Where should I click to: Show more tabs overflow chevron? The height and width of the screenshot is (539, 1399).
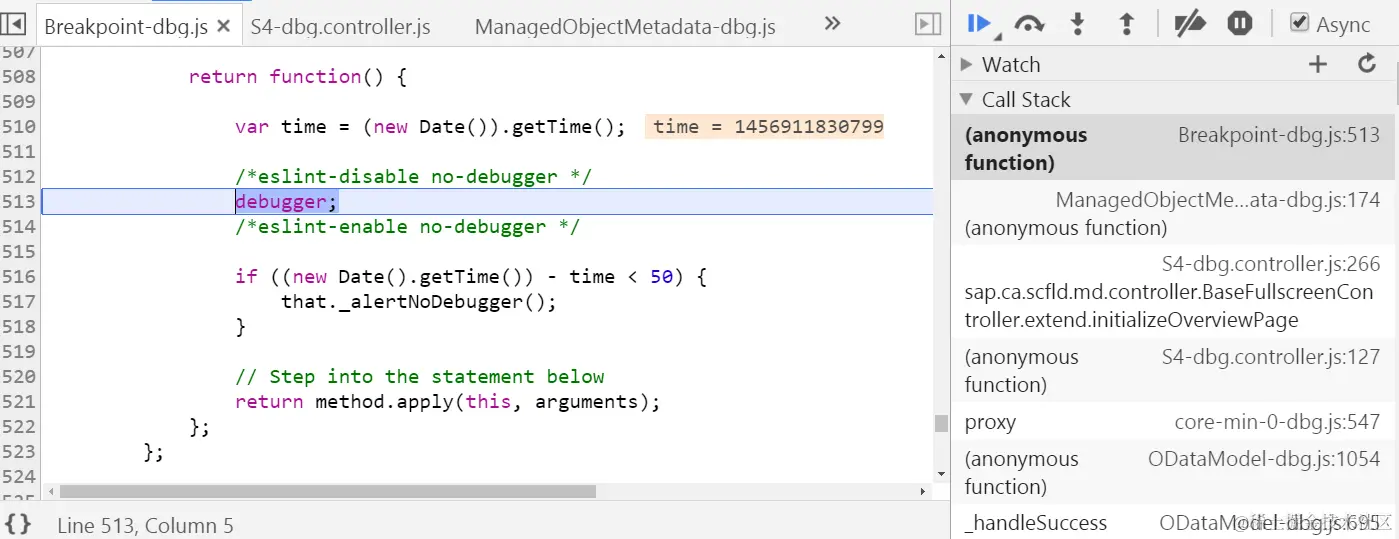832,23
